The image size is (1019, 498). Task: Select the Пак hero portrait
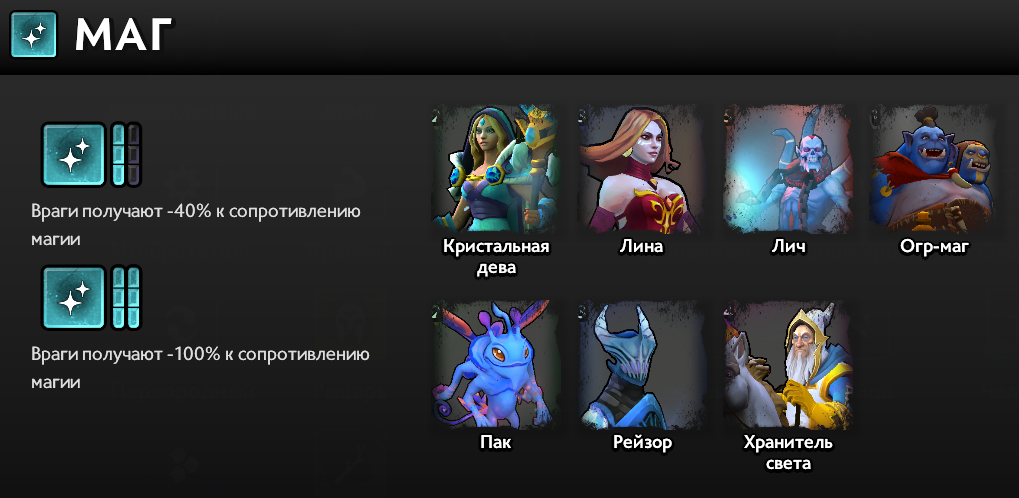click(497, 365)
